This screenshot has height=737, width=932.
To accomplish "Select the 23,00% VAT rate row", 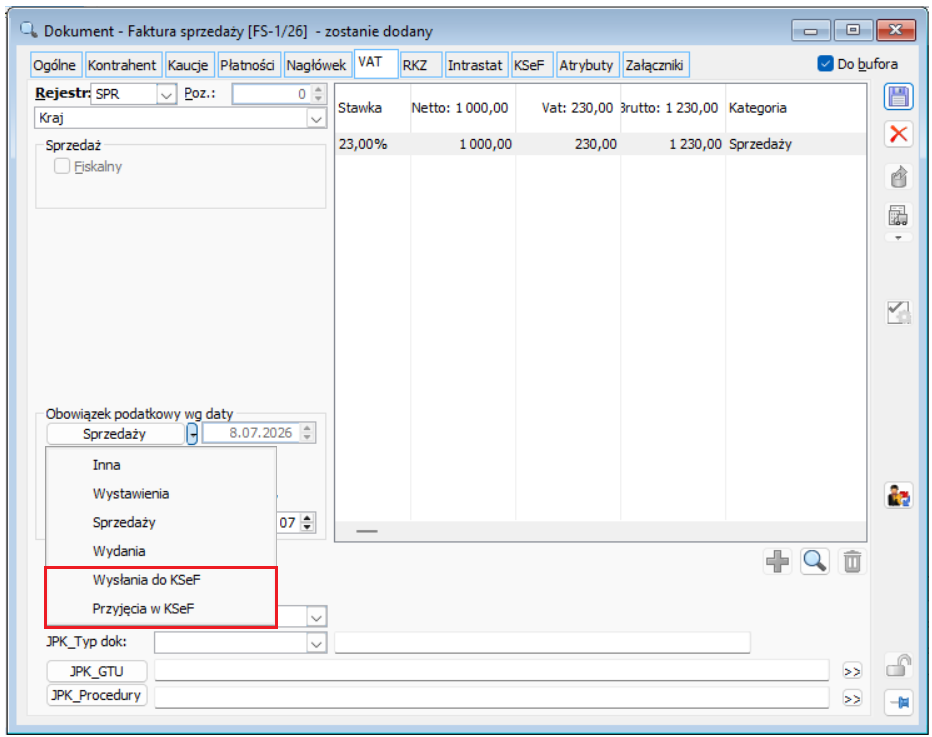I will pyautogui.click(x=600, y=144).
